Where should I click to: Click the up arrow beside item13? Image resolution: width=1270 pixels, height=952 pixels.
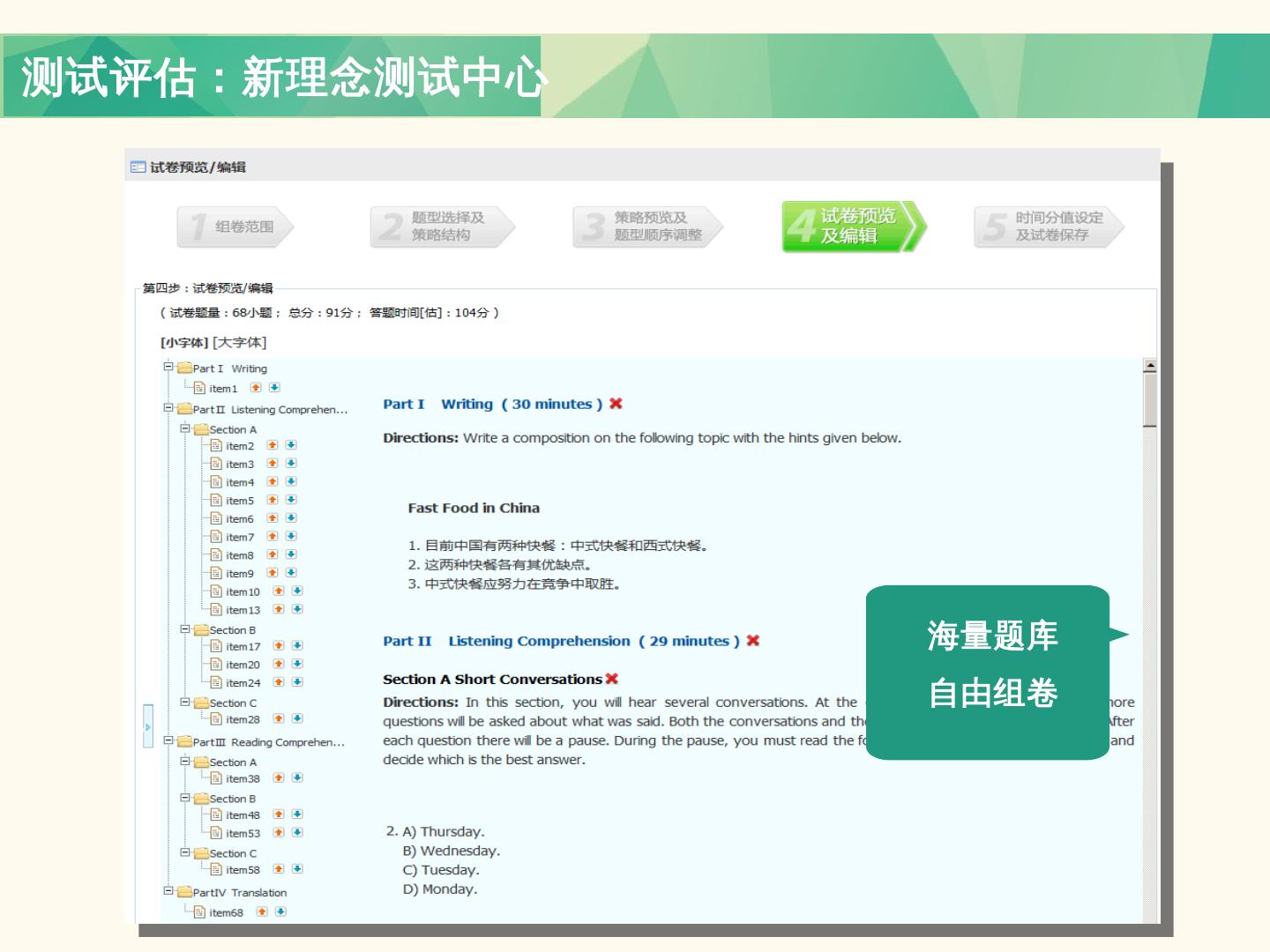(x=279, y=609)
